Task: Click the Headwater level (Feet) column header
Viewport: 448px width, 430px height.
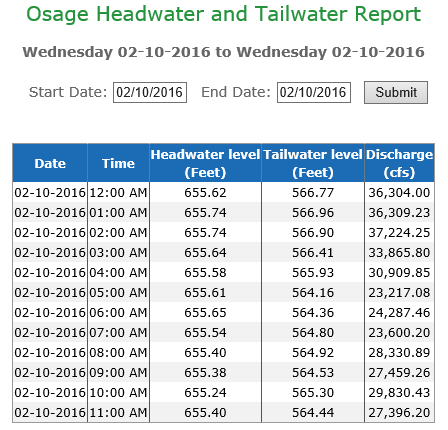Action: pyautogui.click(x=205, y=163)
